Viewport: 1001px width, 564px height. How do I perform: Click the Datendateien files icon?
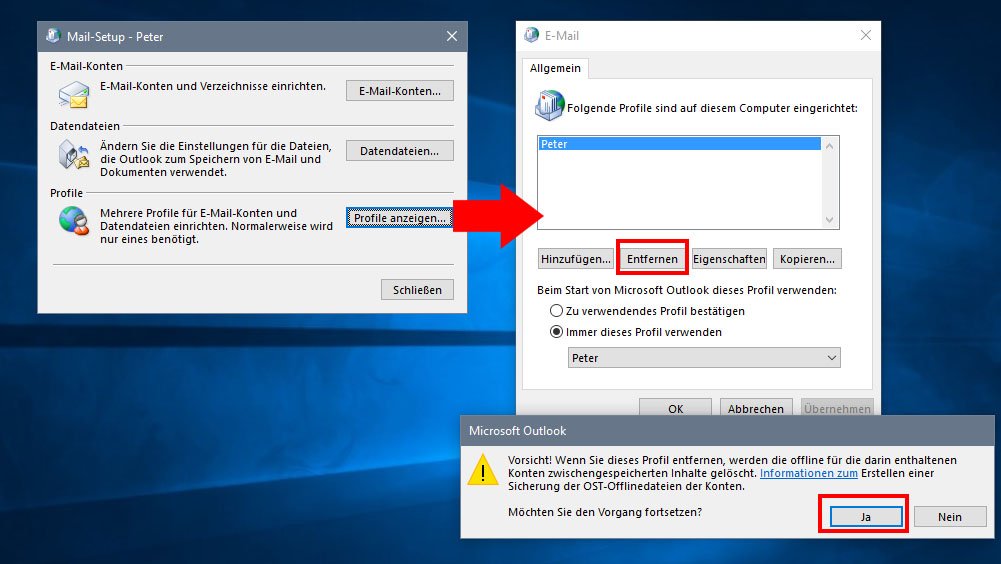(73, 155)
